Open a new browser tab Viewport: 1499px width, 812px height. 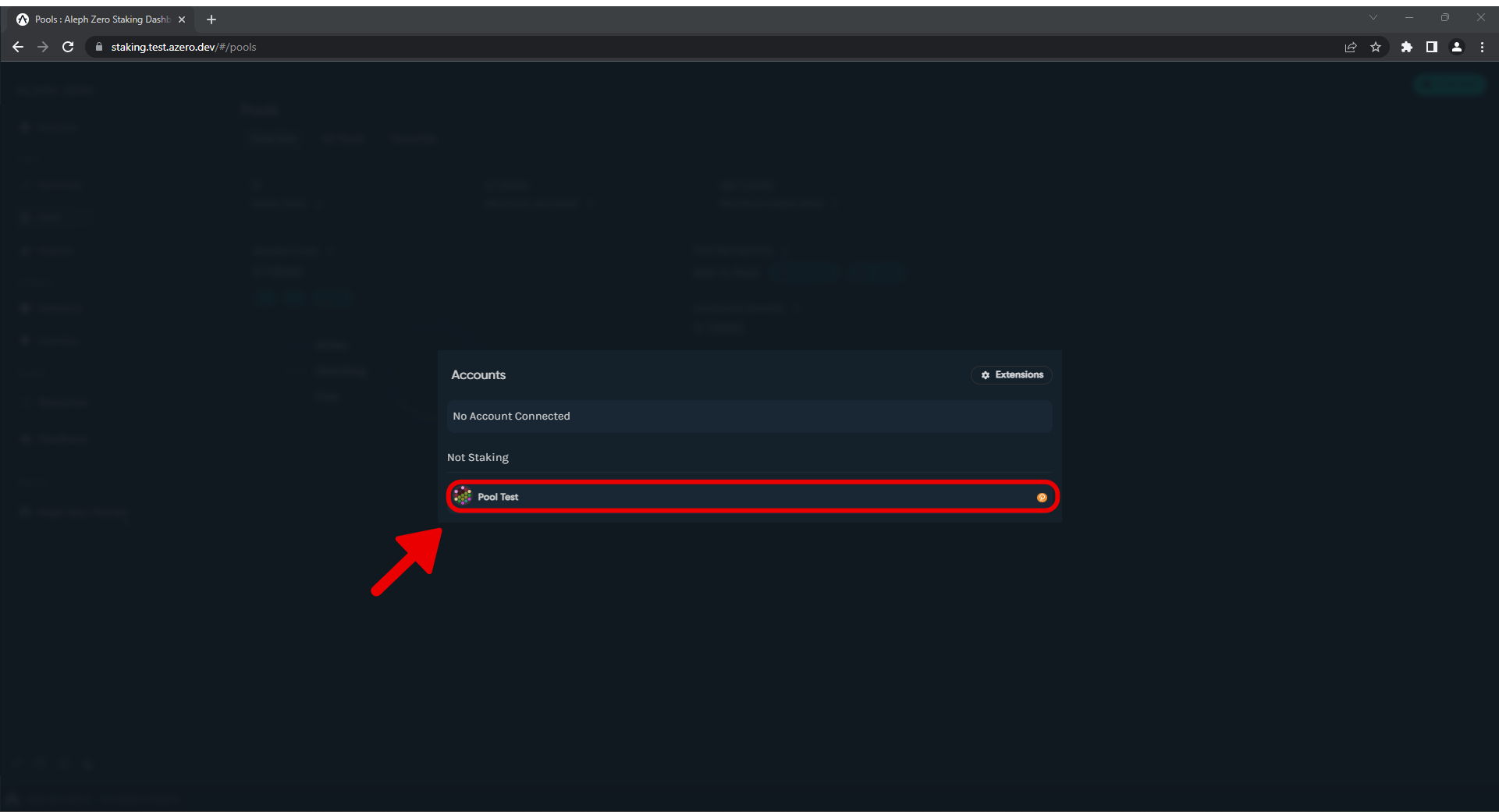coord(211,20)
